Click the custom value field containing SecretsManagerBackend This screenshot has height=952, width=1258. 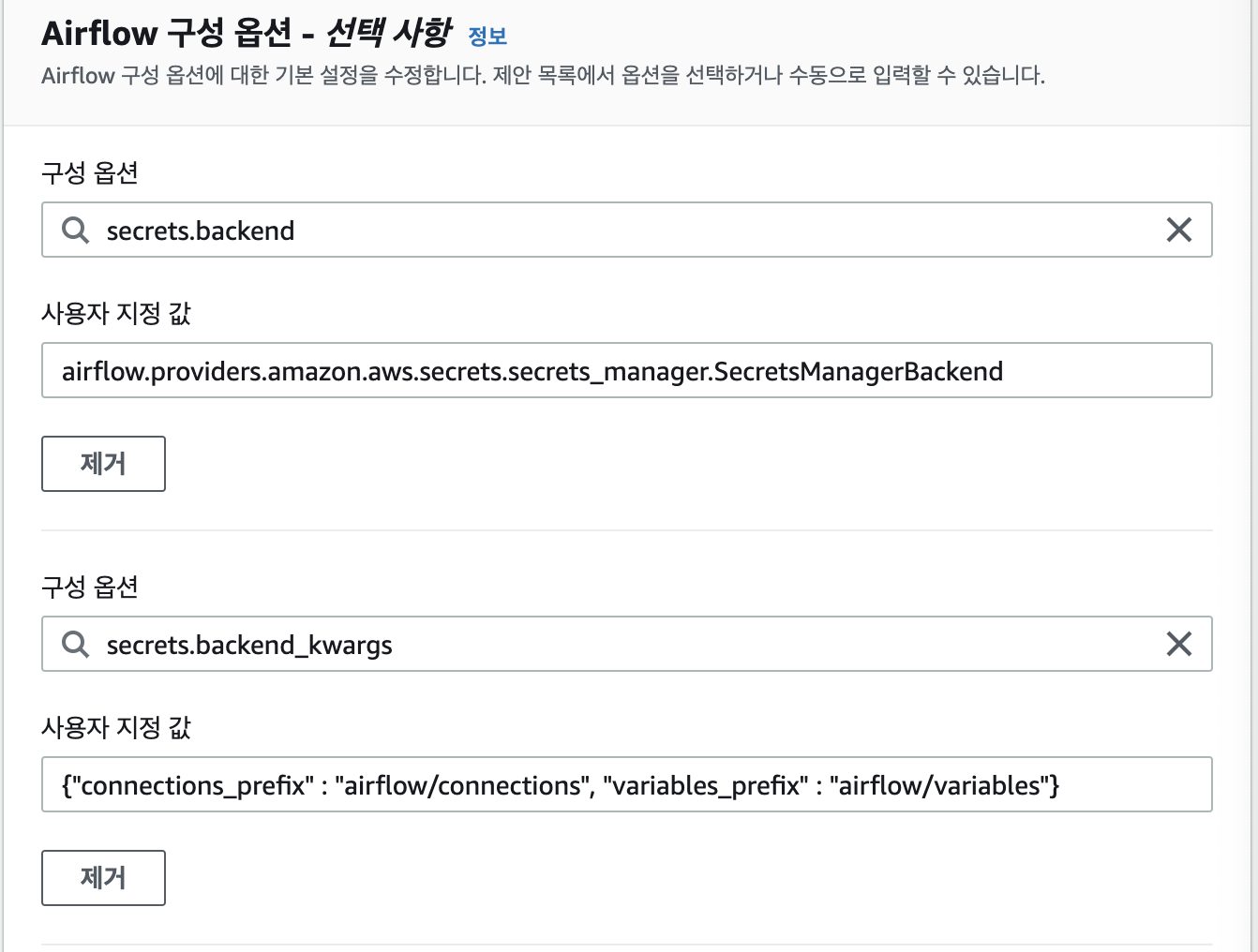[626, 370]
